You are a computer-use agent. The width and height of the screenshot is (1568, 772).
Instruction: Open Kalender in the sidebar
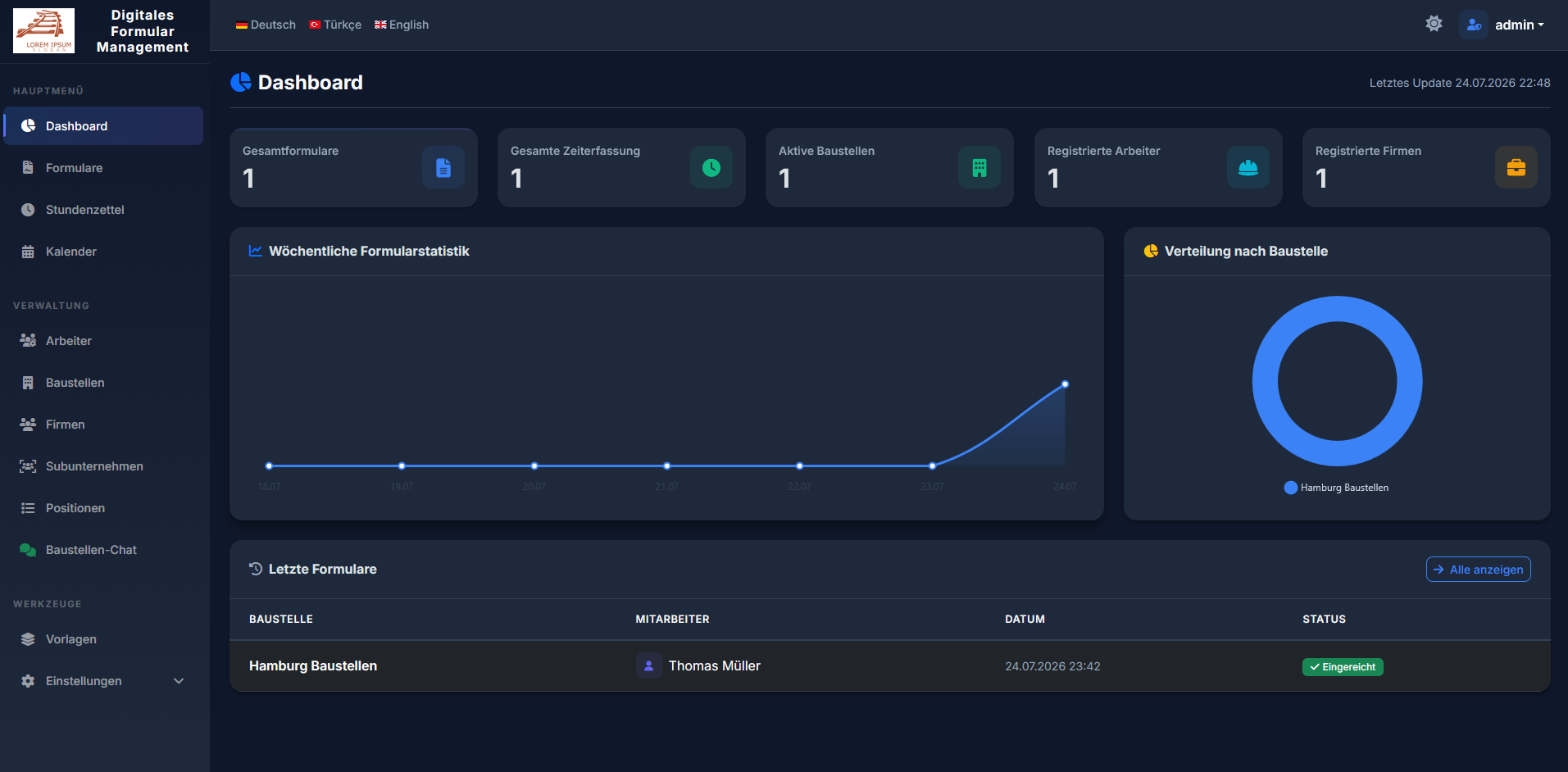pyautogui.click(x=103, y=251)
